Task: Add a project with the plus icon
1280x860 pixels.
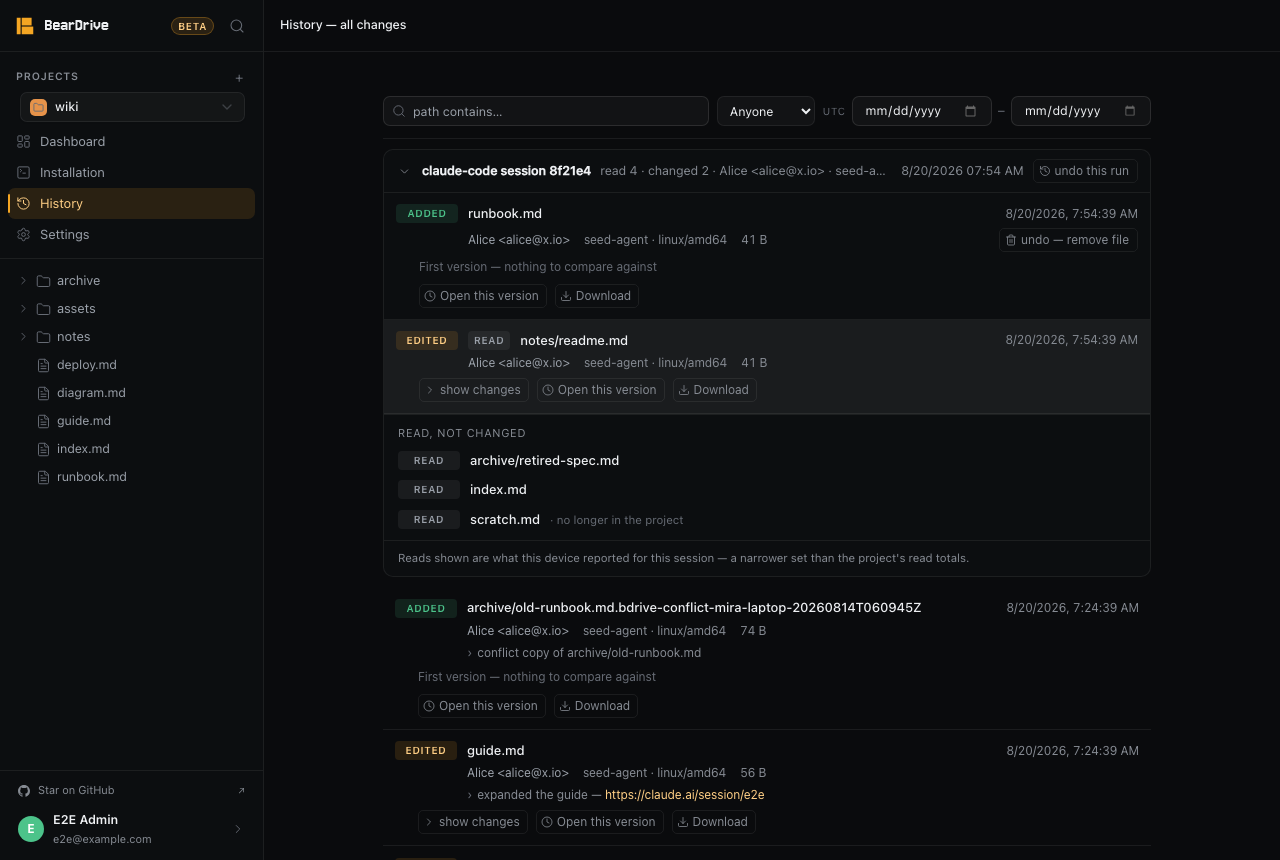Action: coord(239,78)
